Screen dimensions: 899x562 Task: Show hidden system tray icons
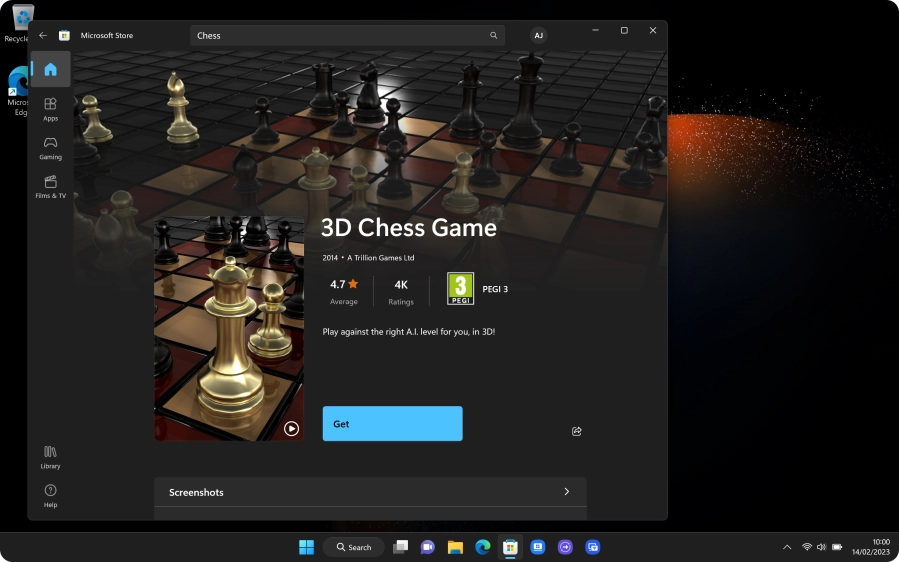pos(787,547)
